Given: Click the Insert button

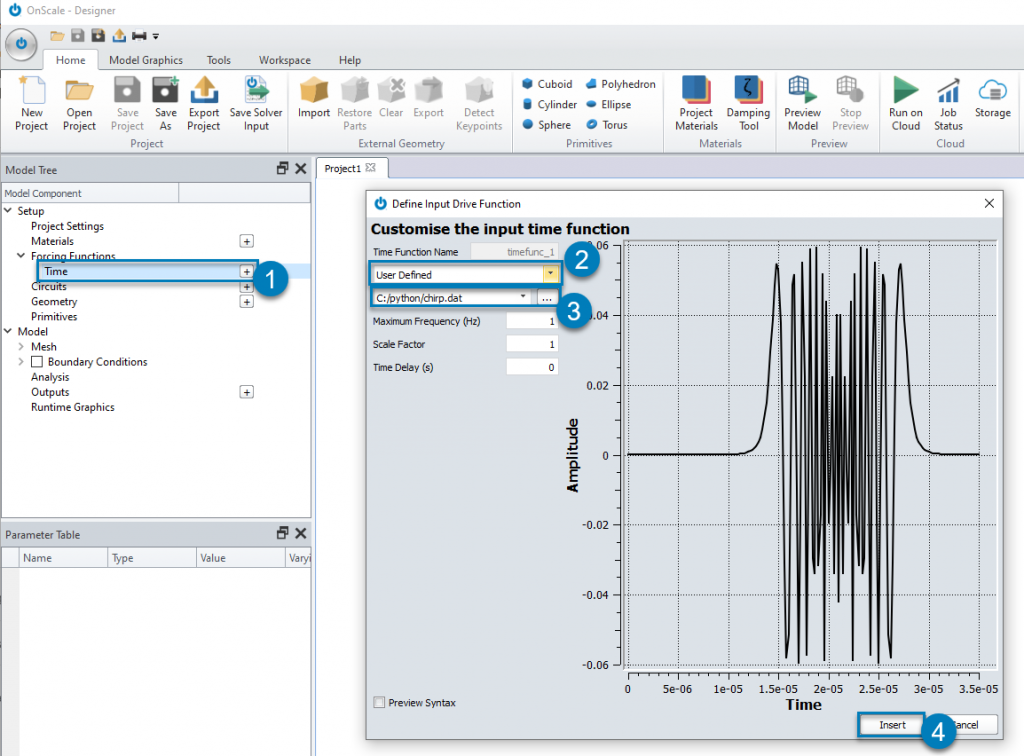Looking at the screenshot, I should coord(890,724).
